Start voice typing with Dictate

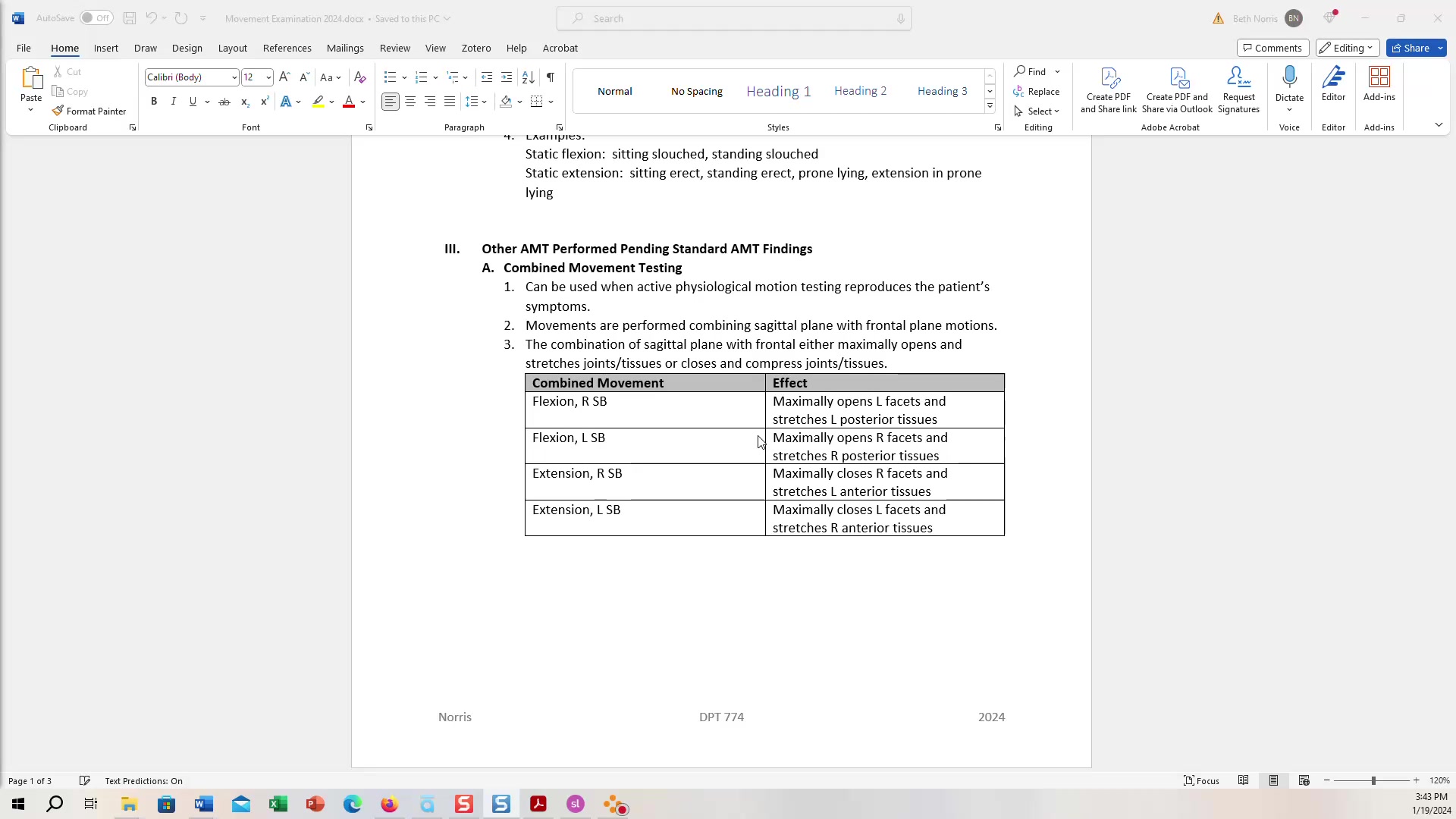pos(1290,83)
